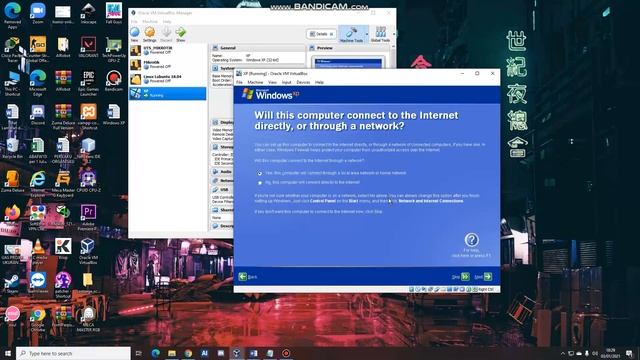Open Machine menu in the XP VM window

(x=255, y=82)
